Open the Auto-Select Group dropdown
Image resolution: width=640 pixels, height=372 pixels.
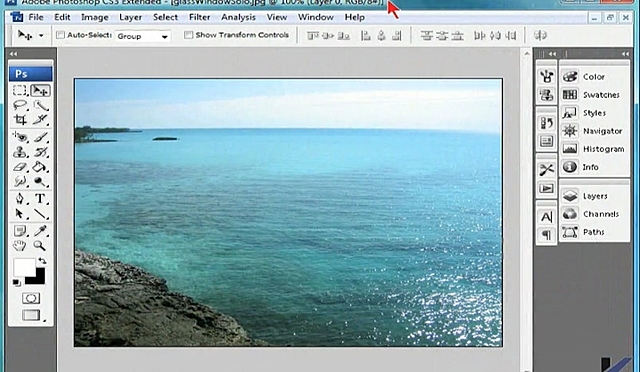click(142, 36)
